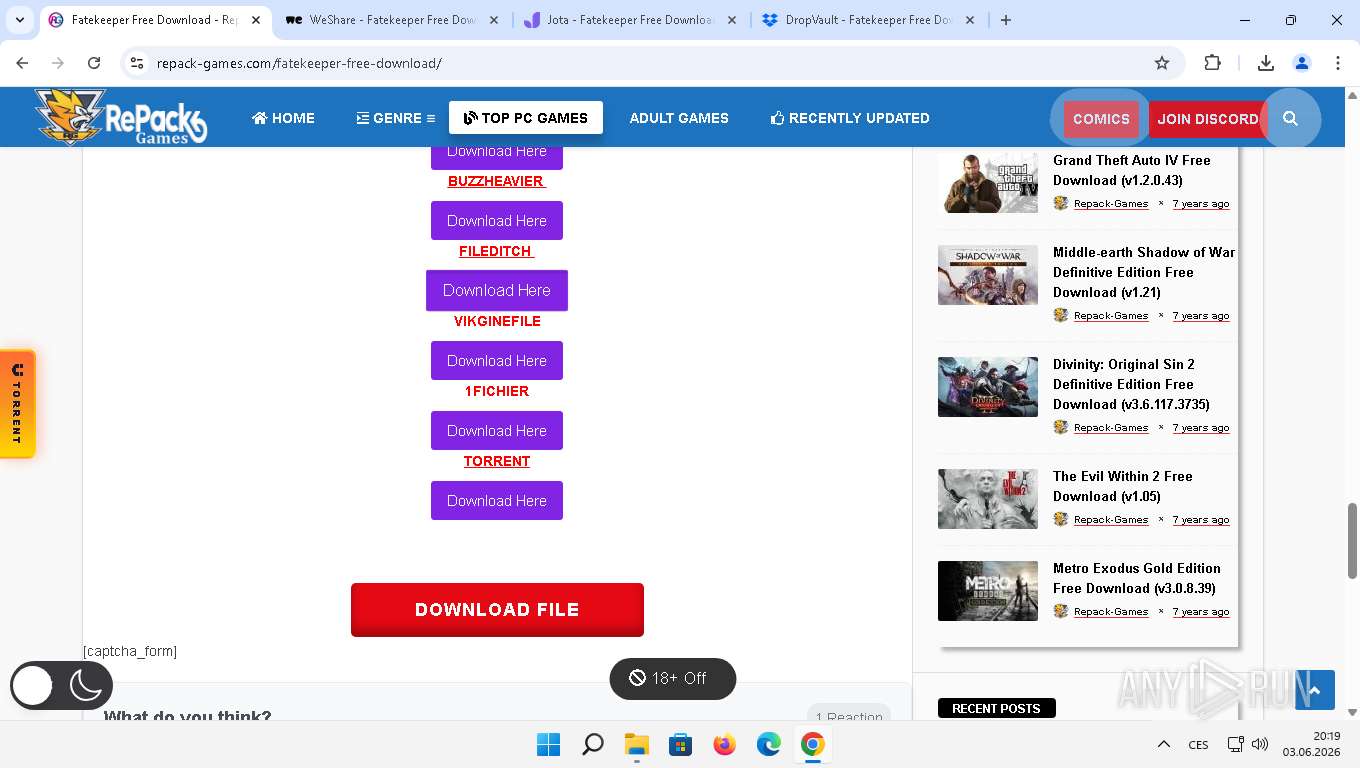View site information icon in address bar

[137, 63]
